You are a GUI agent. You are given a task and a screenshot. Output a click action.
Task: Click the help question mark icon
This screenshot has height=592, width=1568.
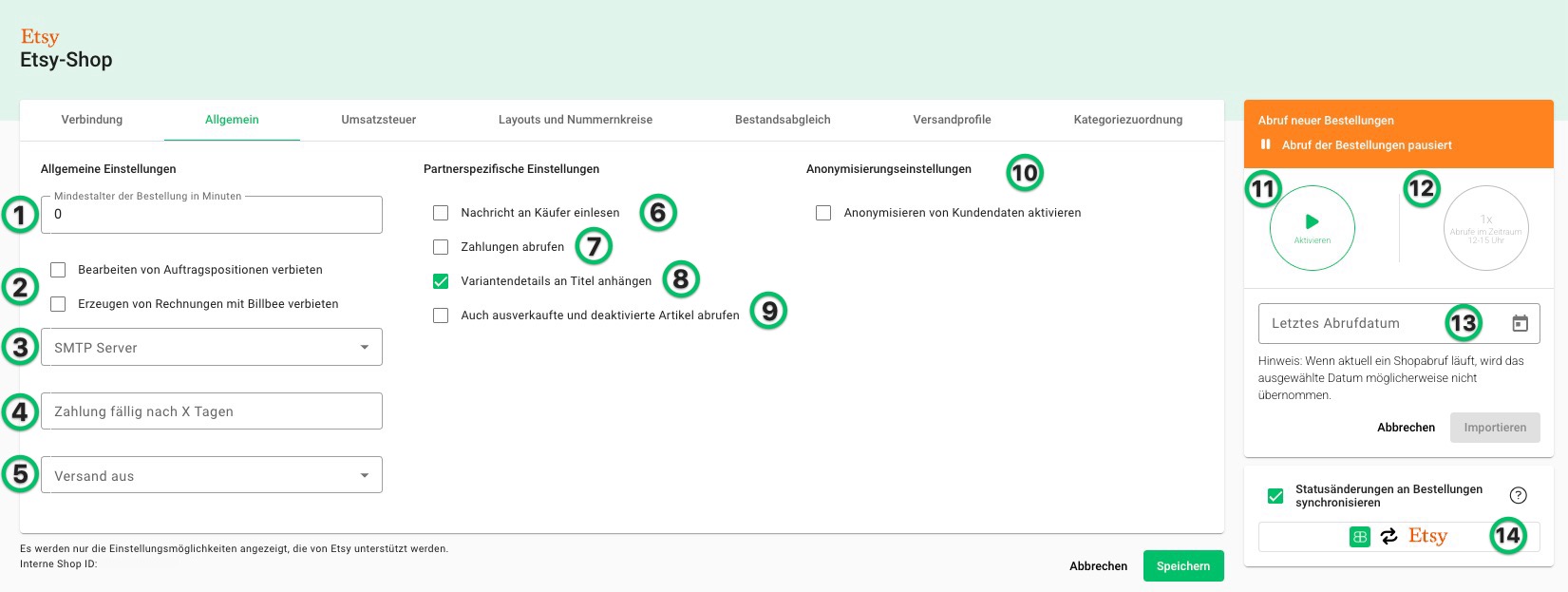click(1518, 495)
